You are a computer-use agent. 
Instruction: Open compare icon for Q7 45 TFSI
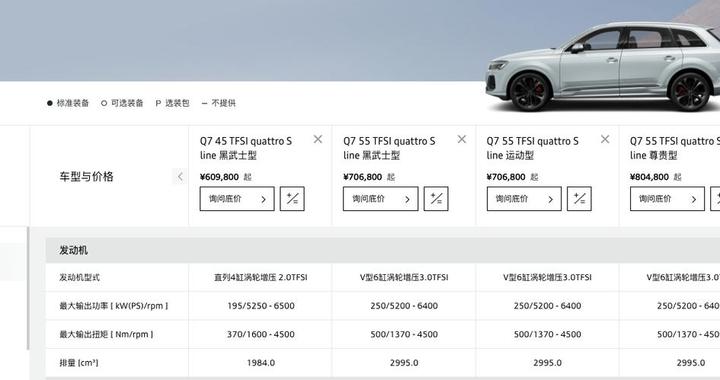click(292, 199)
